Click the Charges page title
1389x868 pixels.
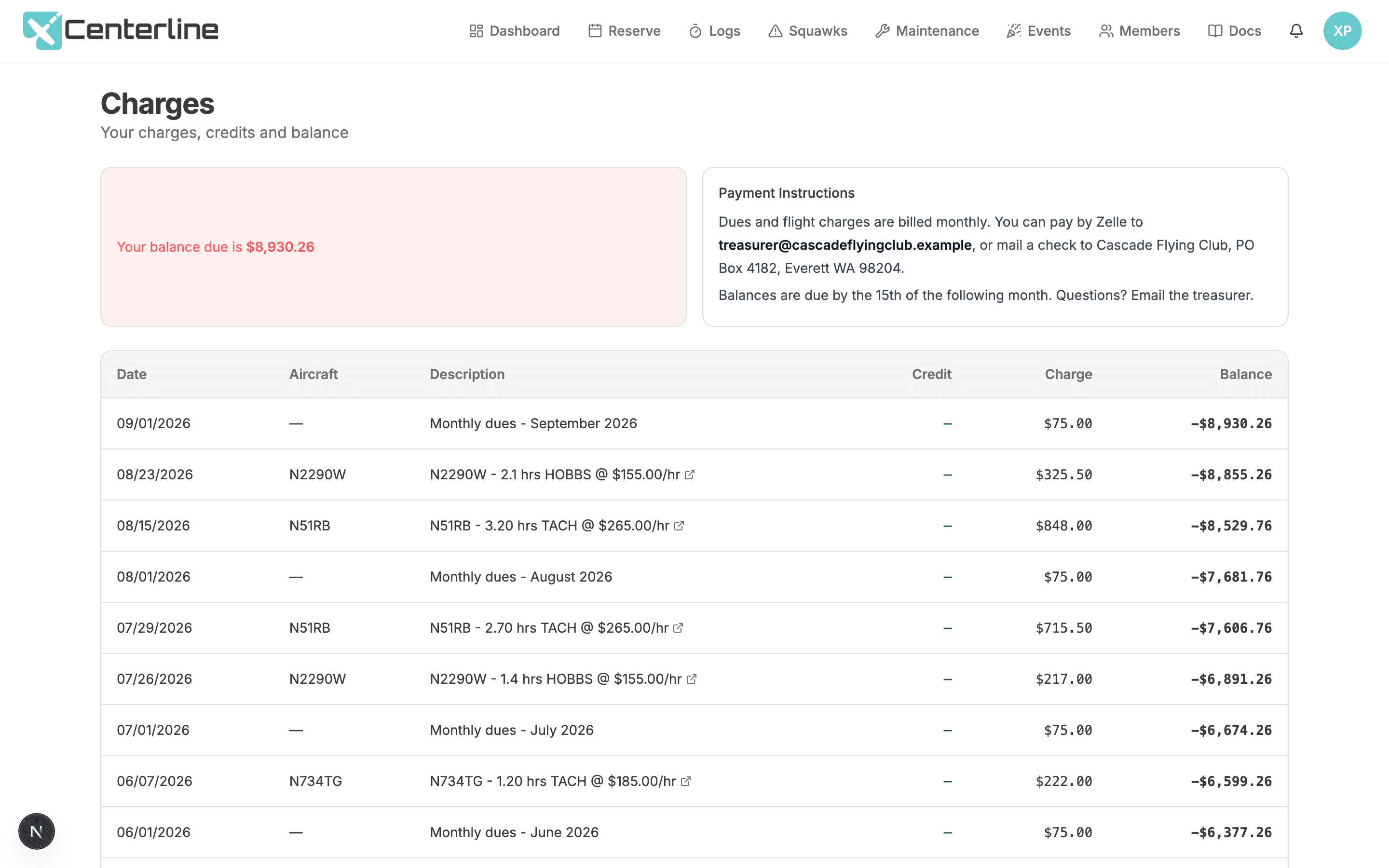(x=157, y=104)
